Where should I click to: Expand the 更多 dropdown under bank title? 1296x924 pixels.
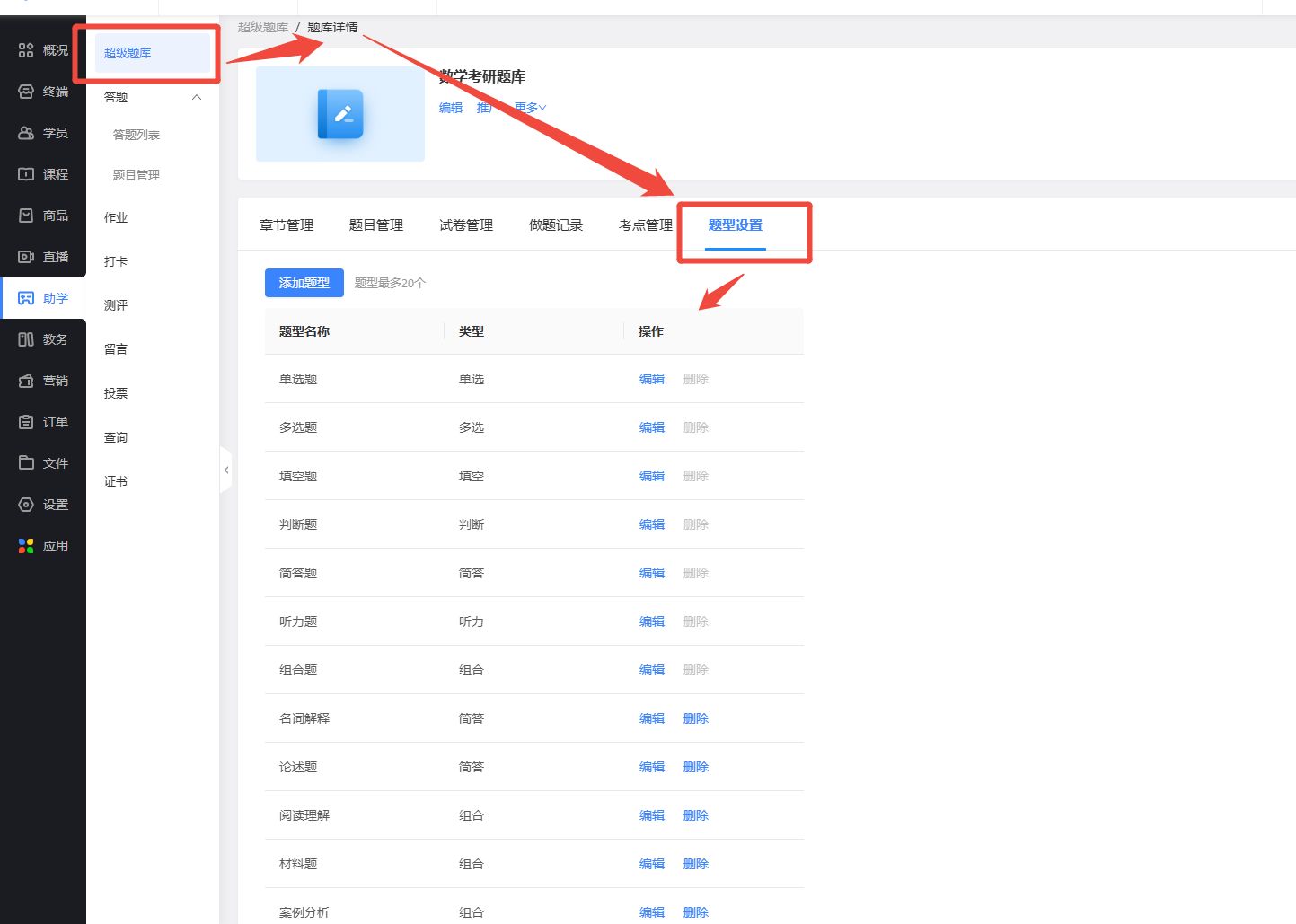[530, 108]
